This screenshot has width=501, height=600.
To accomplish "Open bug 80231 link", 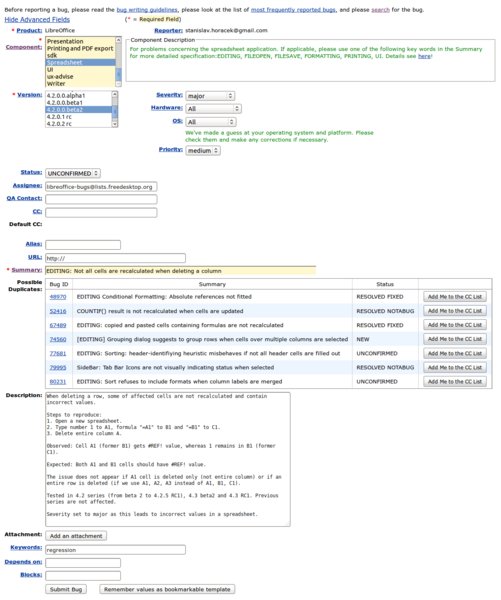I will tap(58, 382).
